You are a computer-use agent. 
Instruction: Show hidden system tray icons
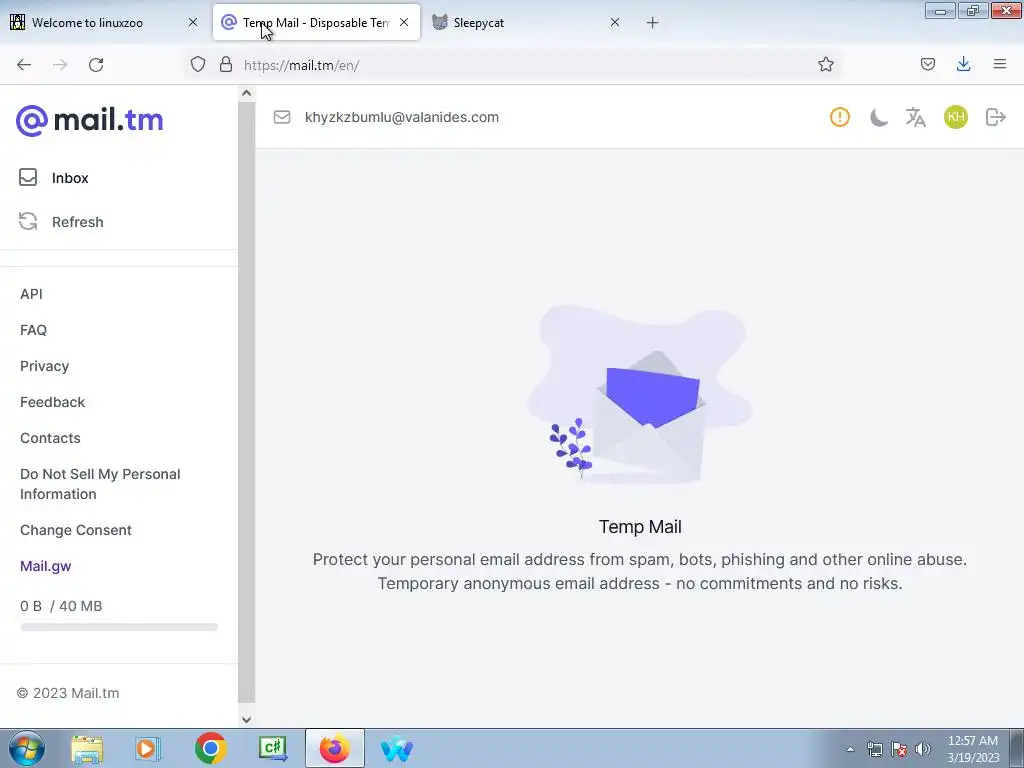pyautogui.click(x=850, y=749)
